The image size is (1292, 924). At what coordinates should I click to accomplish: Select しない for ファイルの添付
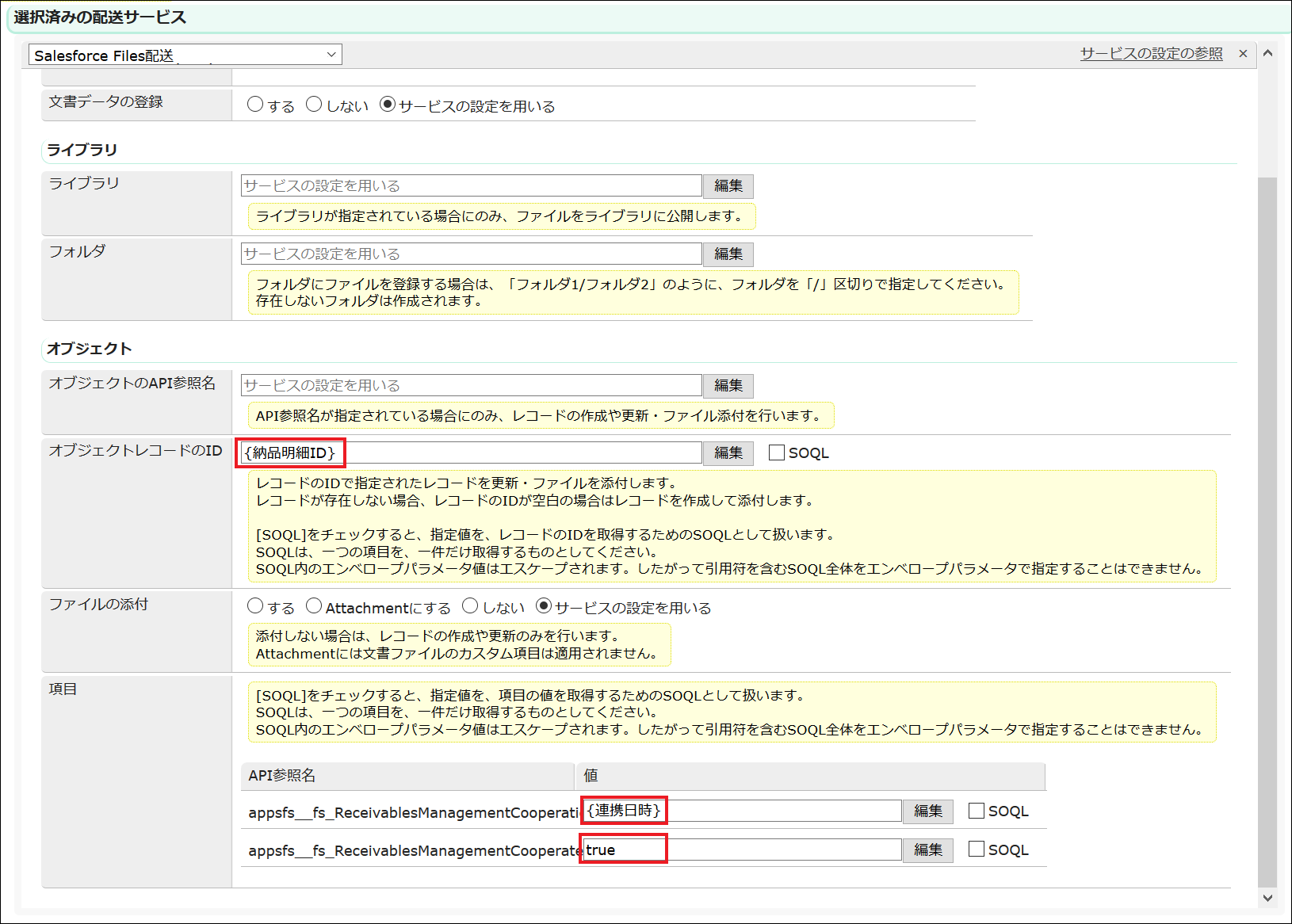pyautogui.click(x=470, y=607)
